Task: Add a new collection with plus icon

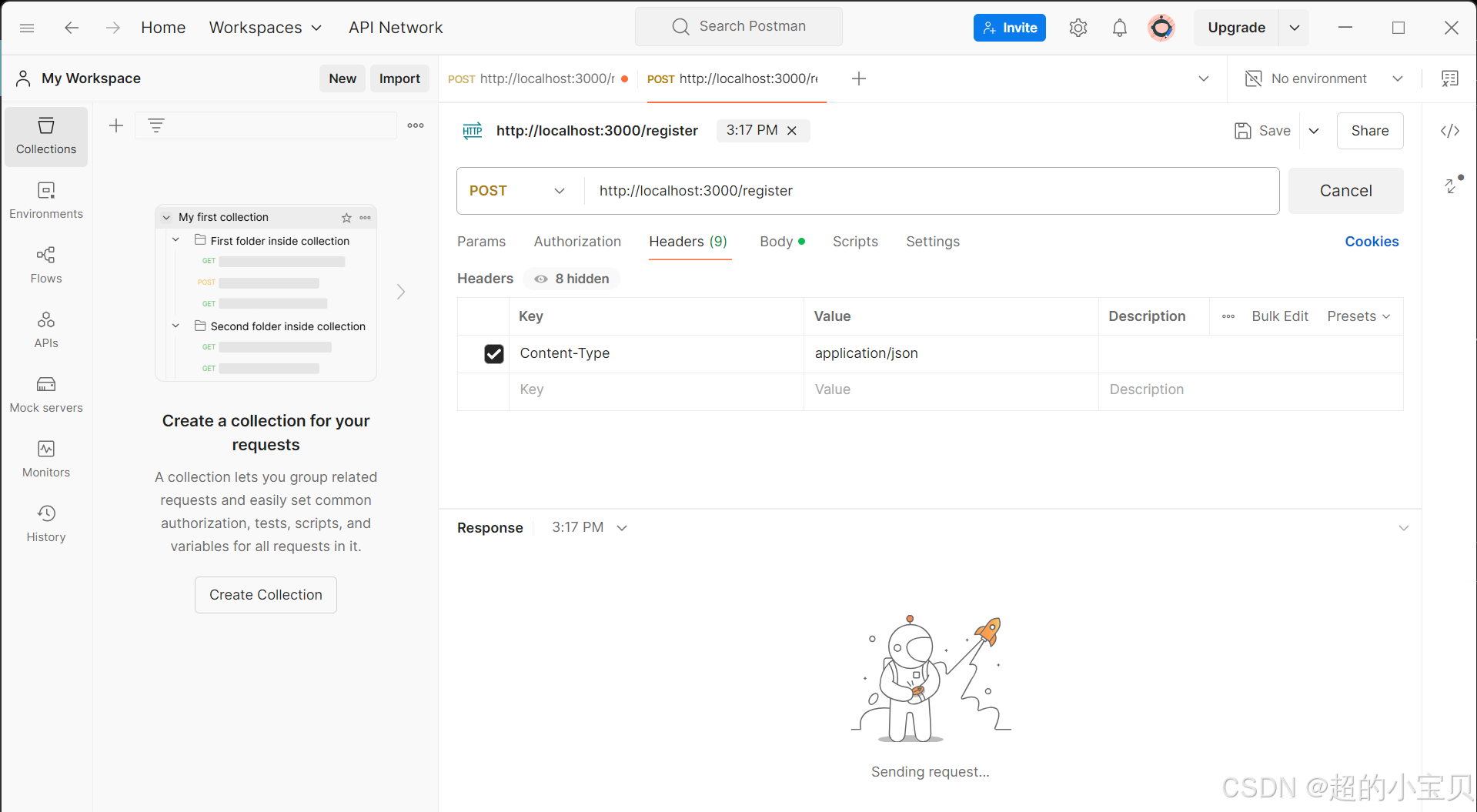Action: pyautogui.click(x=116, y=125)
